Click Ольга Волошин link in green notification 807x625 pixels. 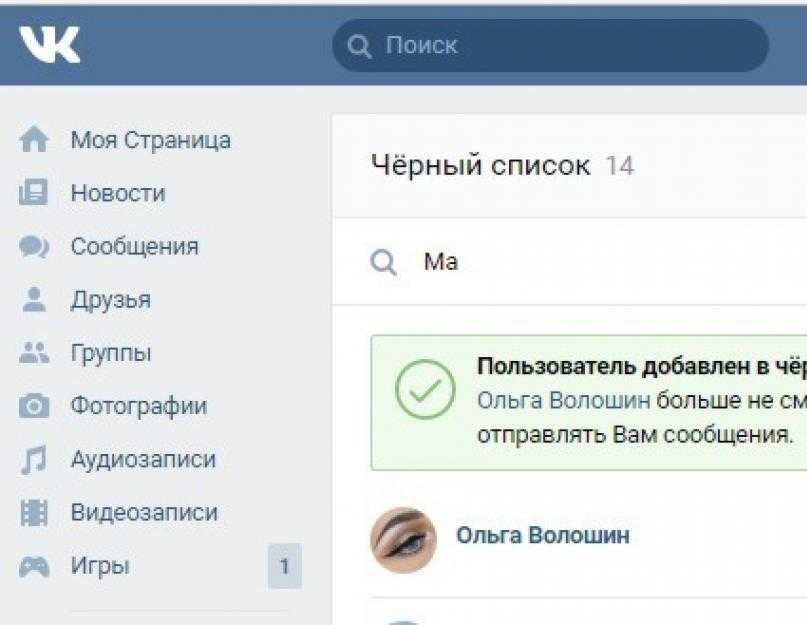click(564, 401)
